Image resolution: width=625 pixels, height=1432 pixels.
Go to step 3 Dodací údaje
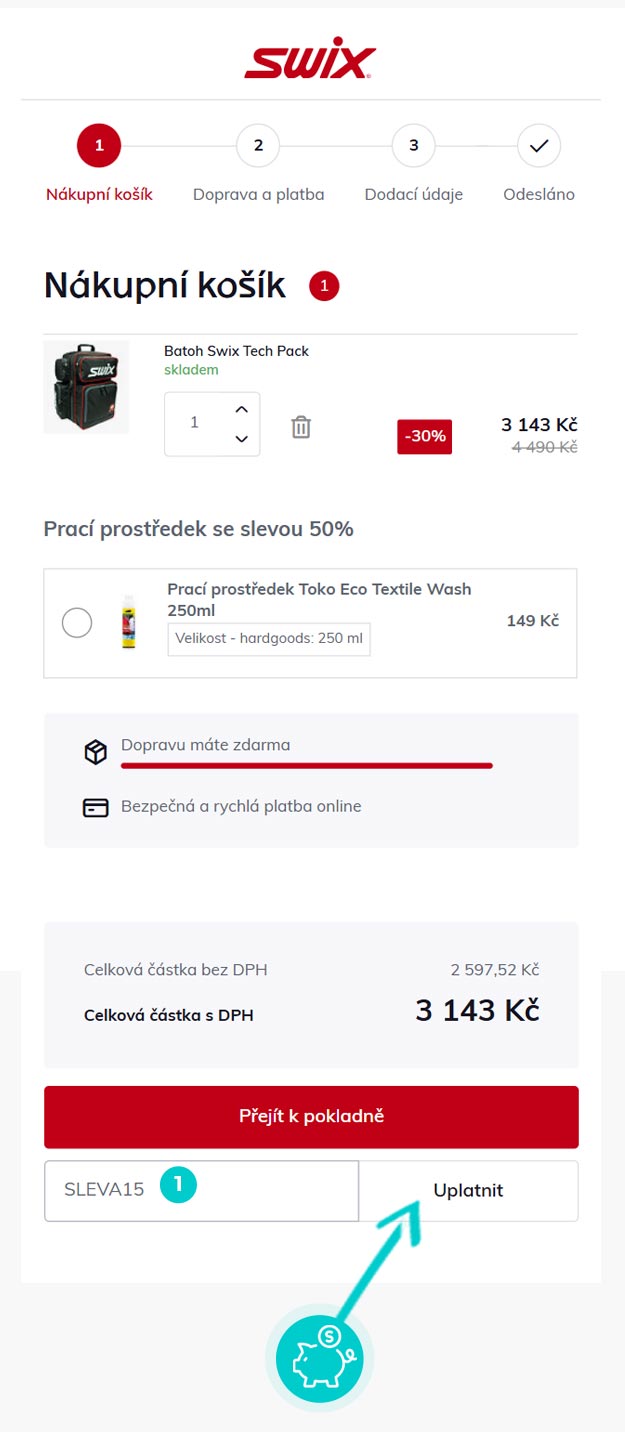[413, 146]
